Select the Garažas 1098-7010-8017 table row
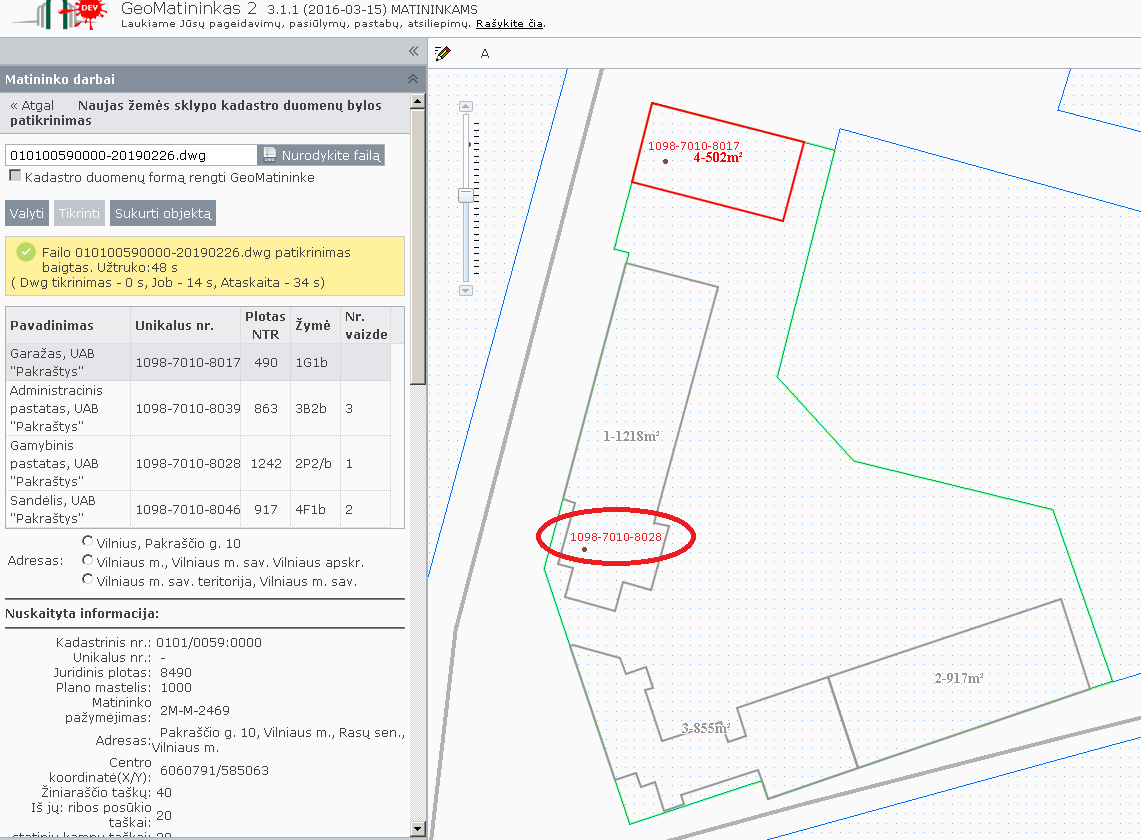 pyautogui.click(x=198, y=362)
